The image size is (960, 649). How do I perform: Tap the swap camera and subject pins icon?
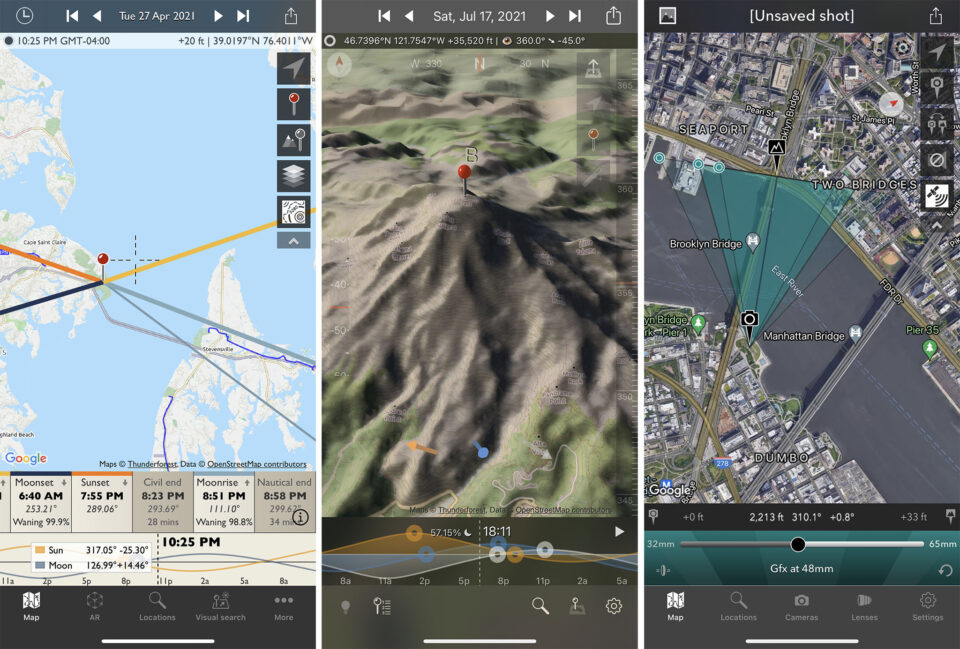tap(937, 124)
